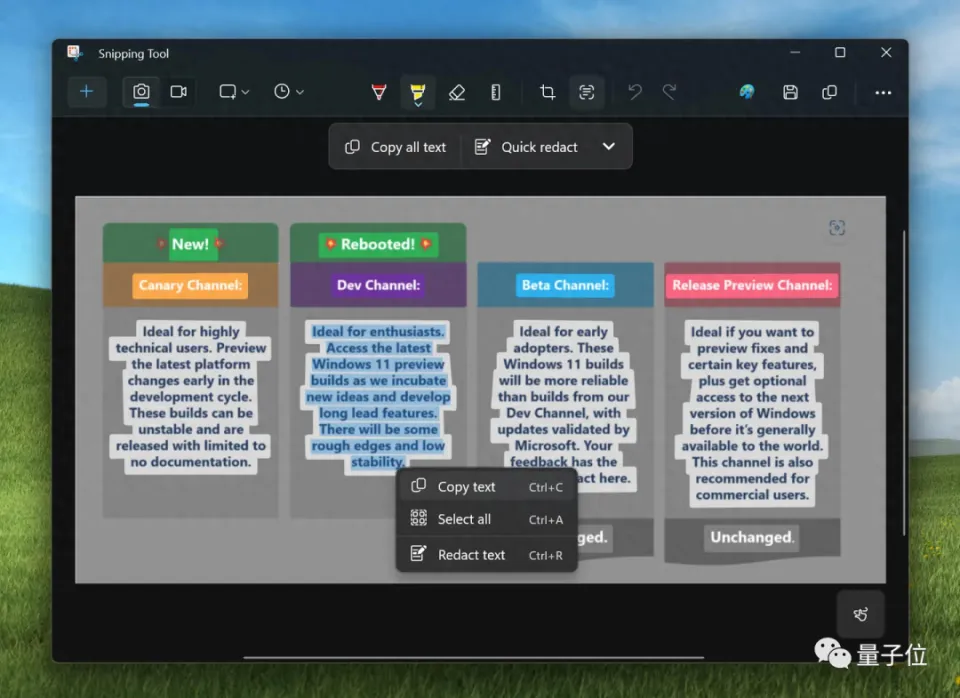960x698 pixels.
Task: Select the image Crop tool
Action: click(547, 92)
